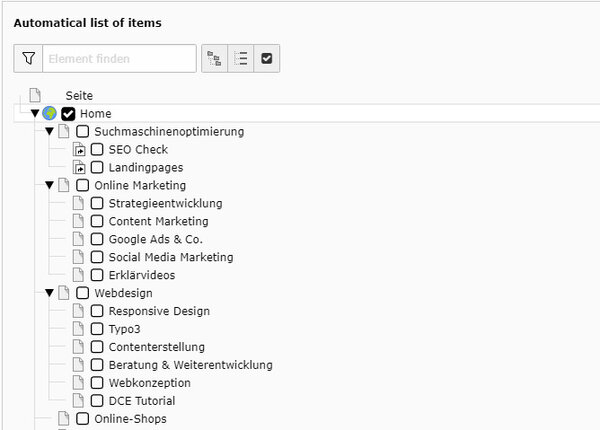
Task: Tick the Online-Shops checkbox
Action: (82, 419)
